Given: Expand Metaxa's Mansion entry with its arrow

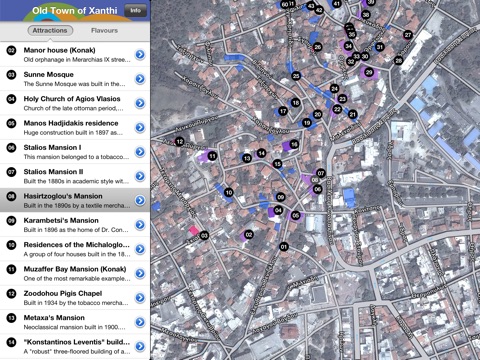Looking at the screenshot, I should click(140, 322).
